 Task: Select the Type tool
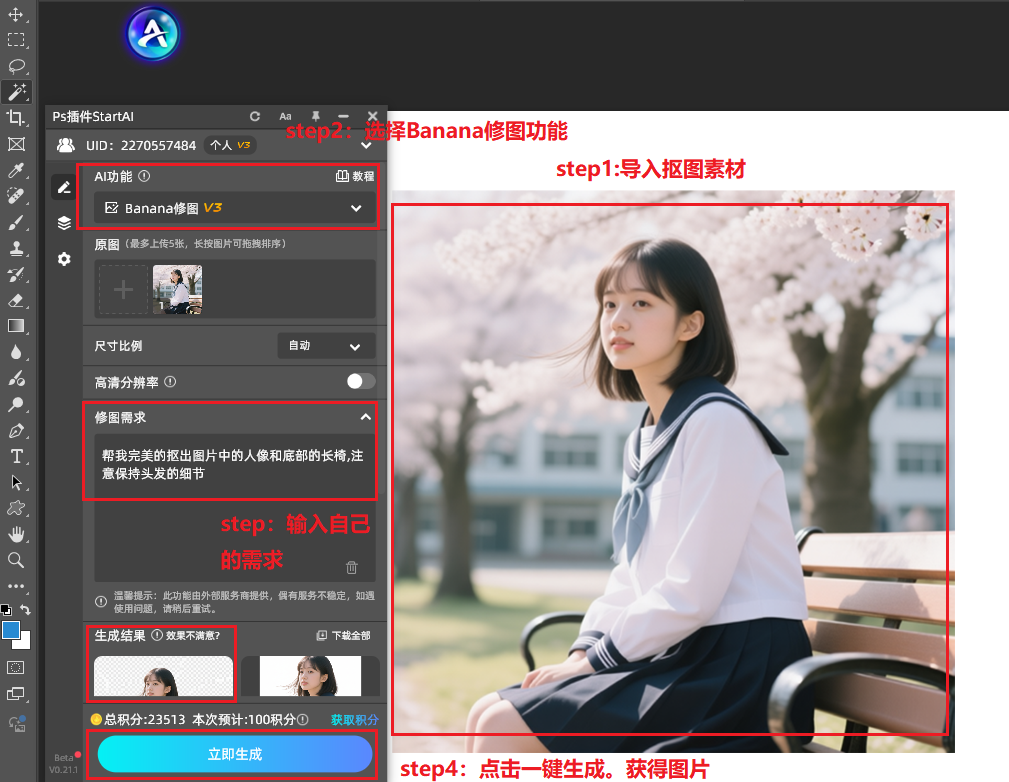pos(15,456)
